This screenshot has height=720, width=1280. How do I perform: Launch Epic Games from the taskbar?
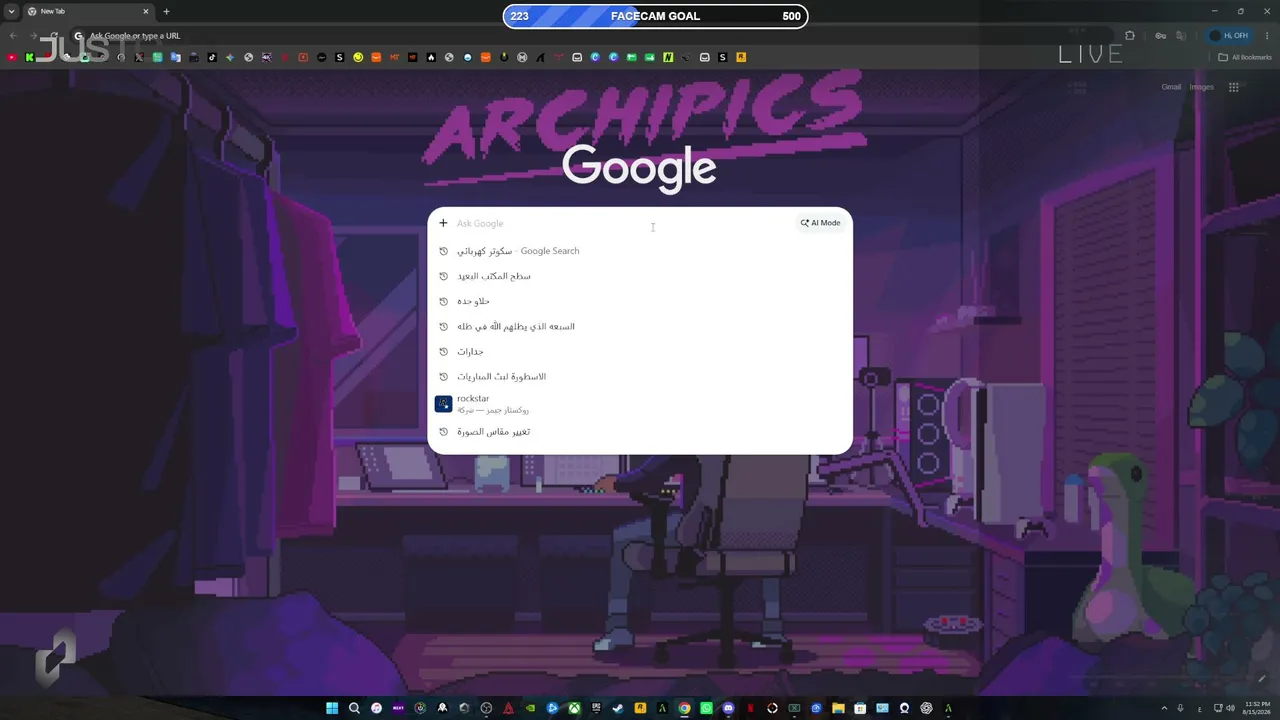pos(596,708)
